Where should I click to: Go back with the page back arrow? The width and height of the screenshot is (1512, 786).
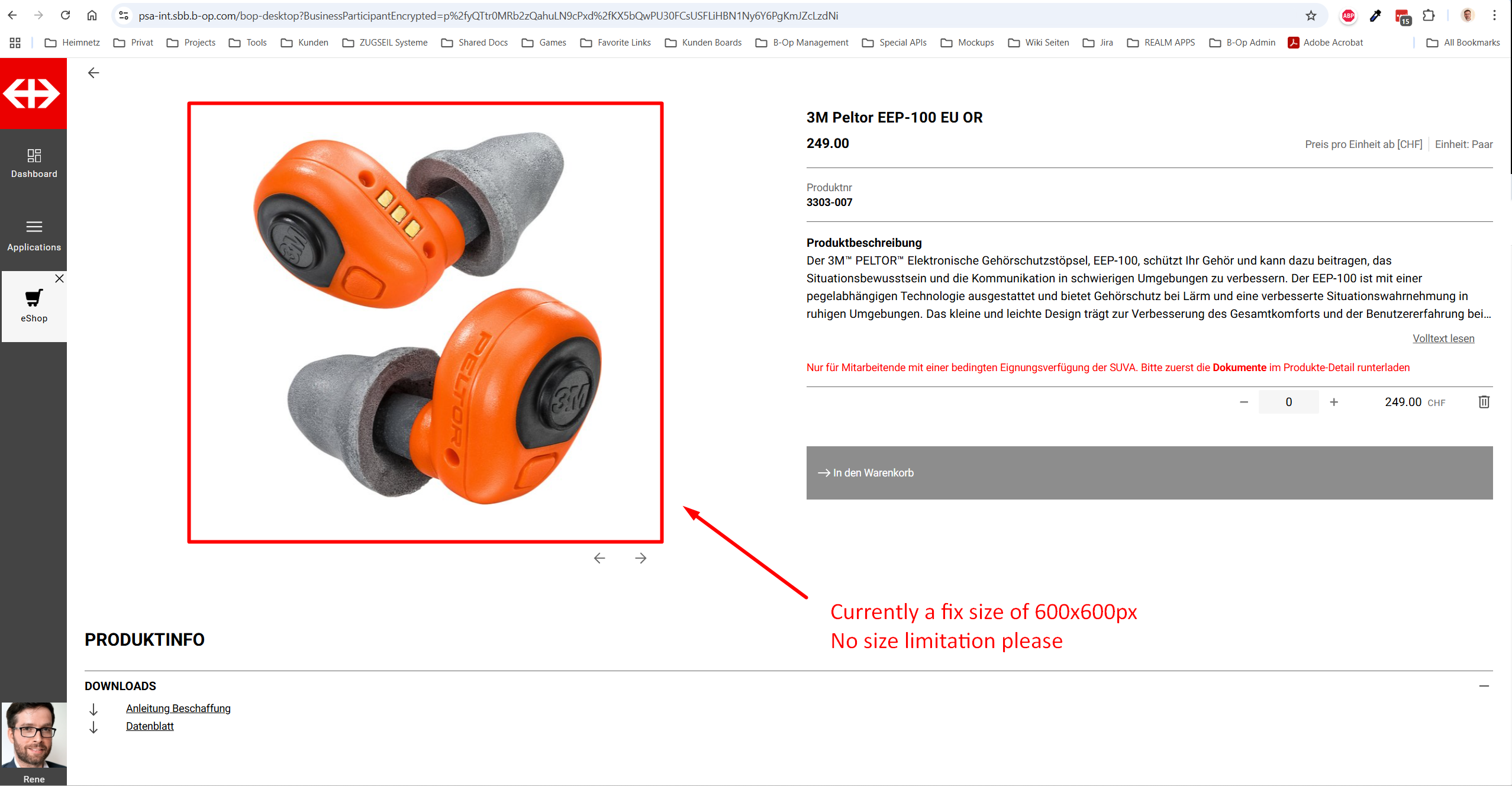(x=94, y=73)
